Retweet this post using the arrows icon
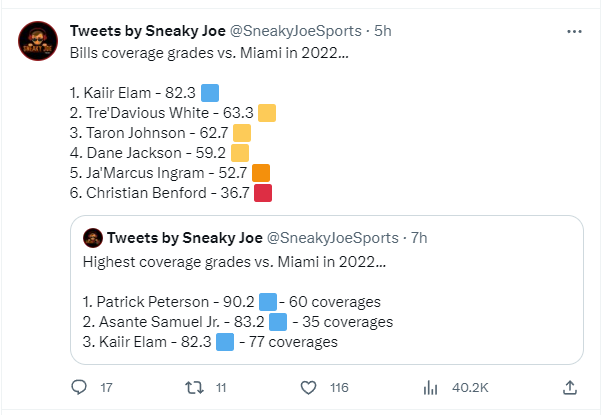This screenshot has width=610, height=415. (194, 387)
